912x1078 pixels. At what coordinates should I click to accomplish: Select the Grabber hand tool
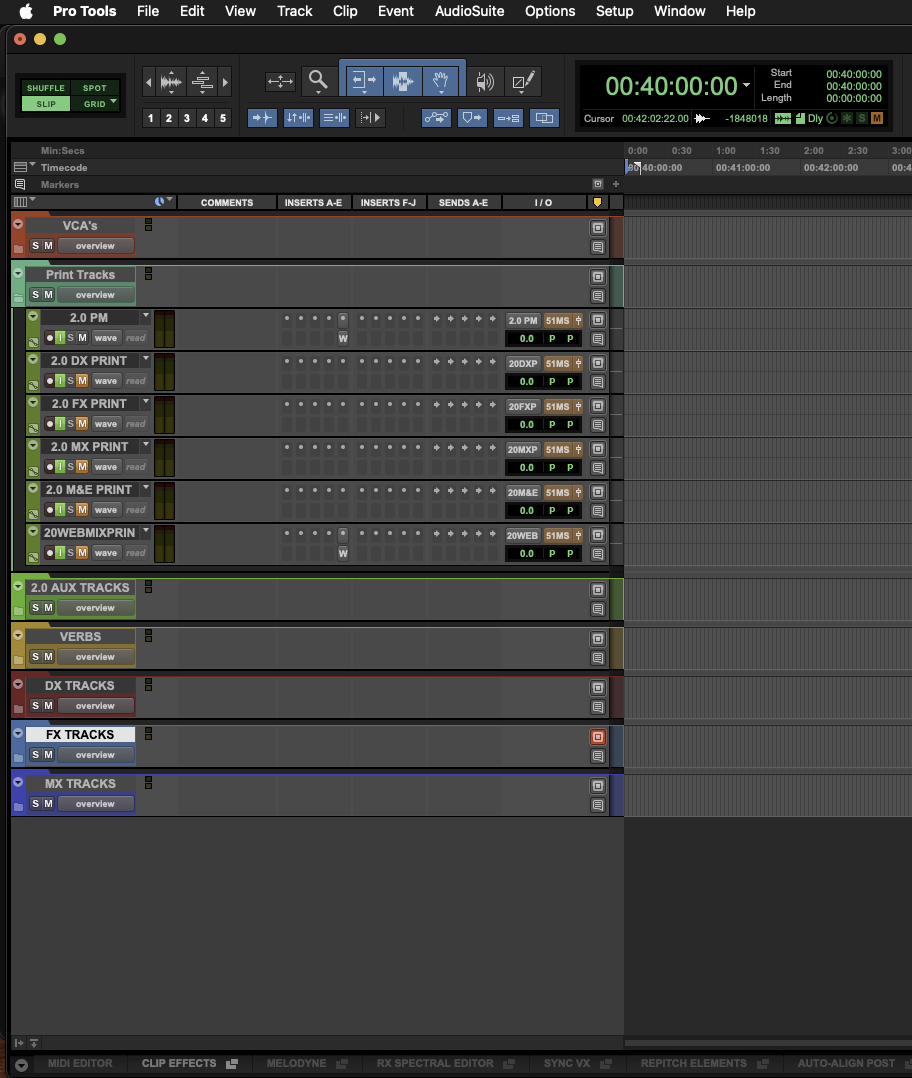[x=441, y=81]
